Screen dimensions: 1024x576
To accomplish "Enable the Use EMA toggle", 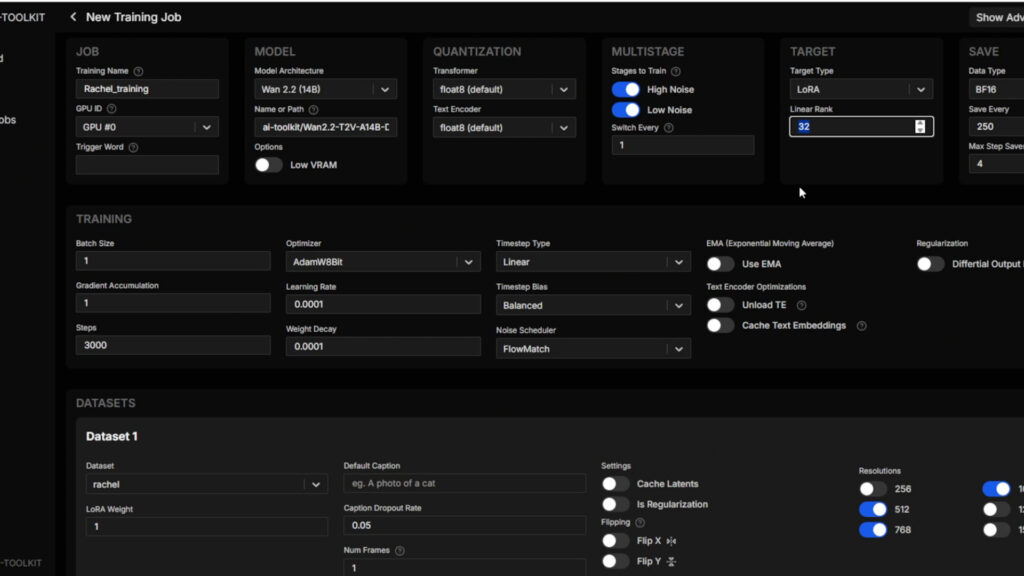I will [x=720, y=264].
